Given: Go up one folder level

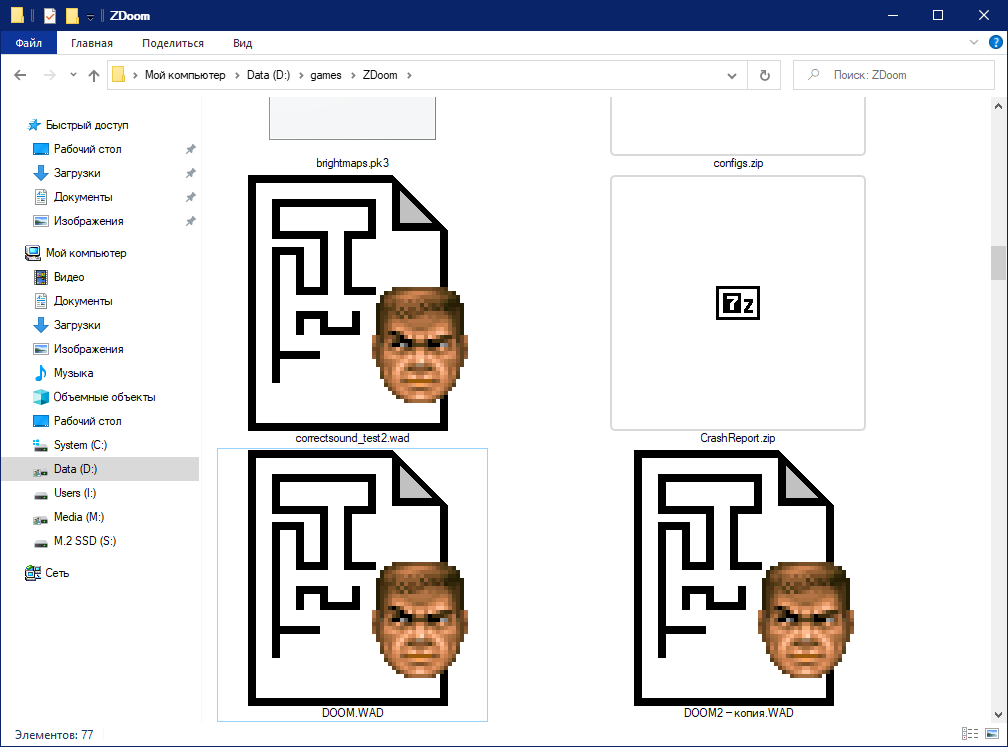Looking at the screenshot, I should (94, 75).
